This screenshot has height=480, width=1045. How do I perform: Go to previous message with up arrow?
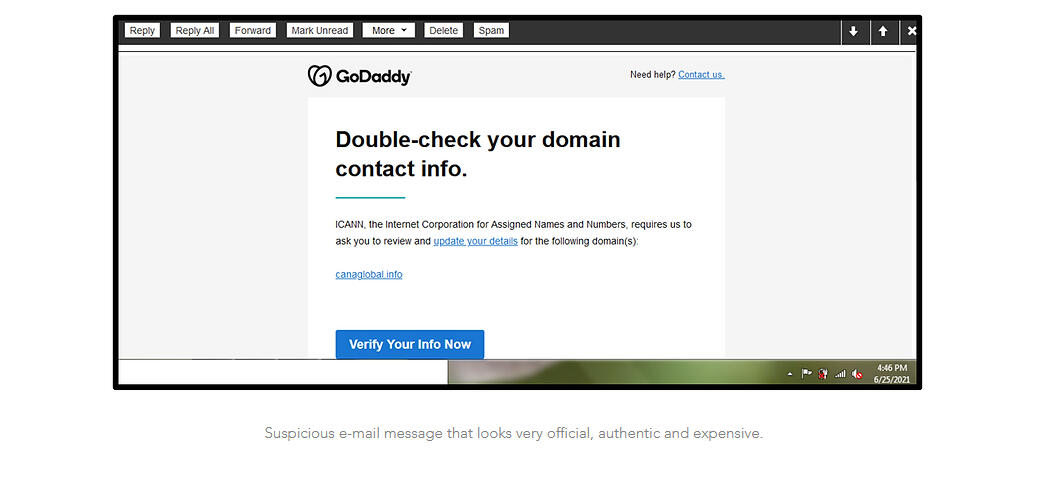tap(883, 31)
